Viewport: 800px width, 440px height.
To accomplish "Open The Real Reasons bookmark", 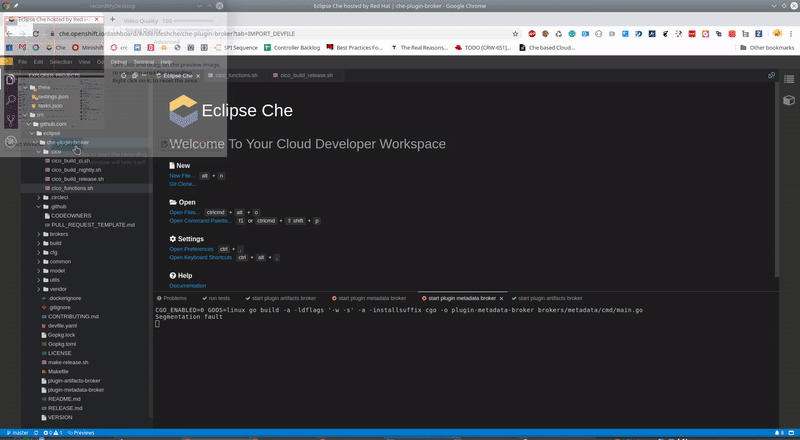I will point(419,47).
